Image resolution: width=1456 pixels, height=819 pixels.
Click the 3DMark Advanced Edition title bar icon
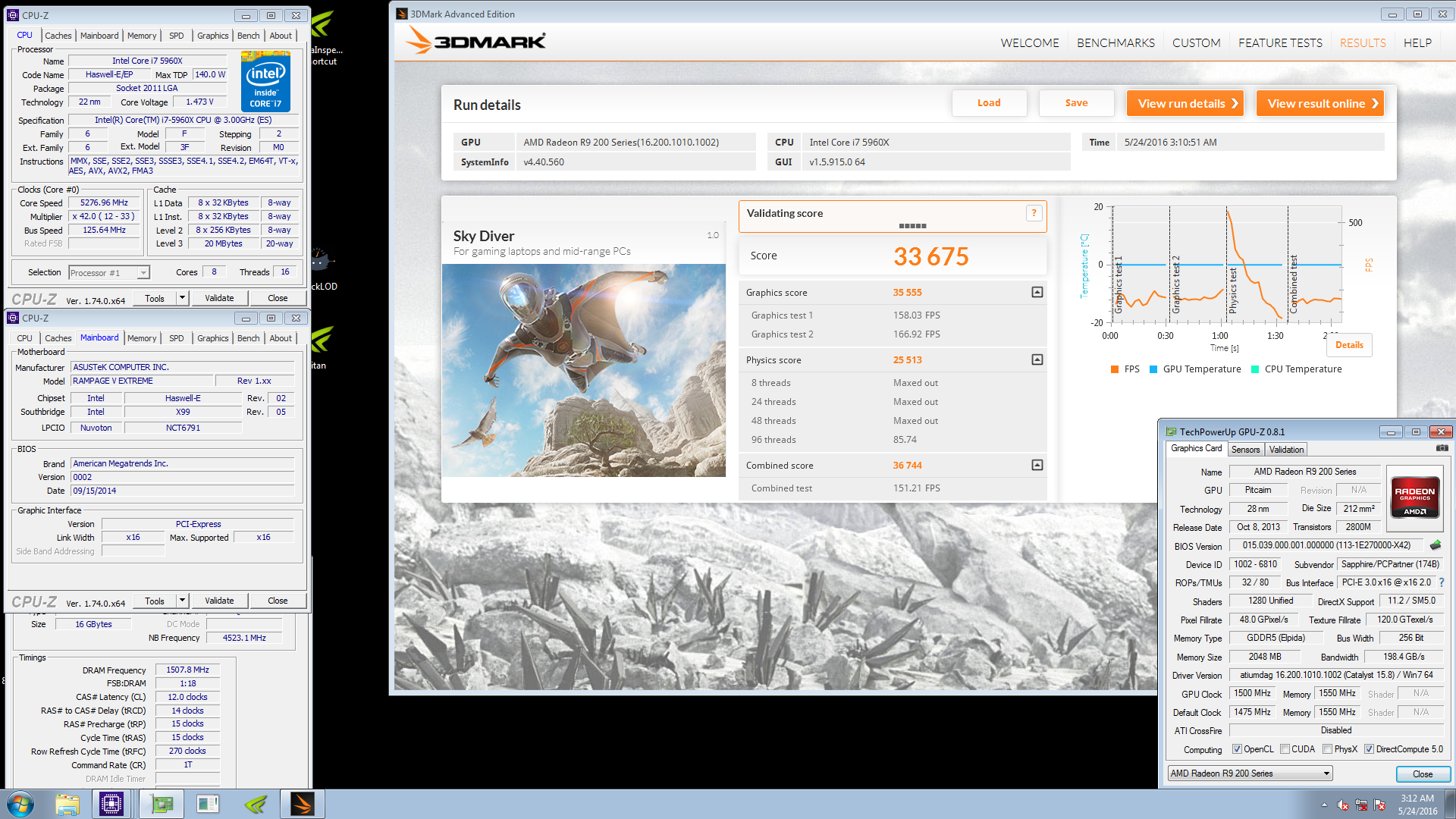[x=402, y=14]
